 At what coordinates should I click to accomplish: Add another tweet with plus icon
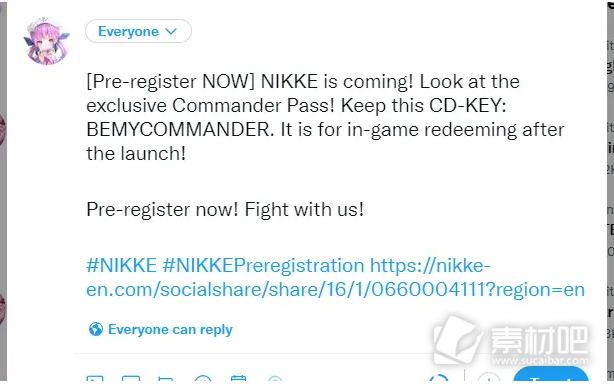tap(489, 378)
